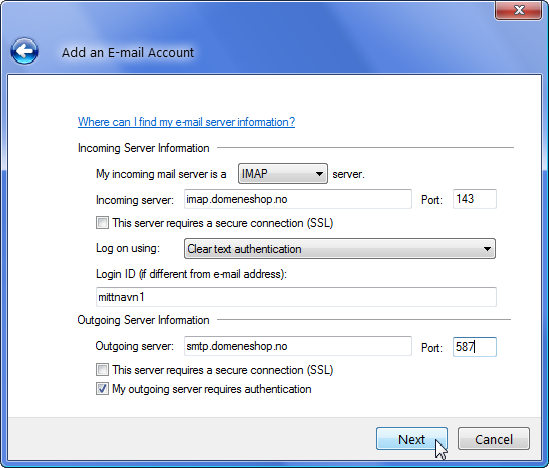Click the Outgoing Server Information heading
549x468 pixels.
pyautogui.click(x=144, y=320)
